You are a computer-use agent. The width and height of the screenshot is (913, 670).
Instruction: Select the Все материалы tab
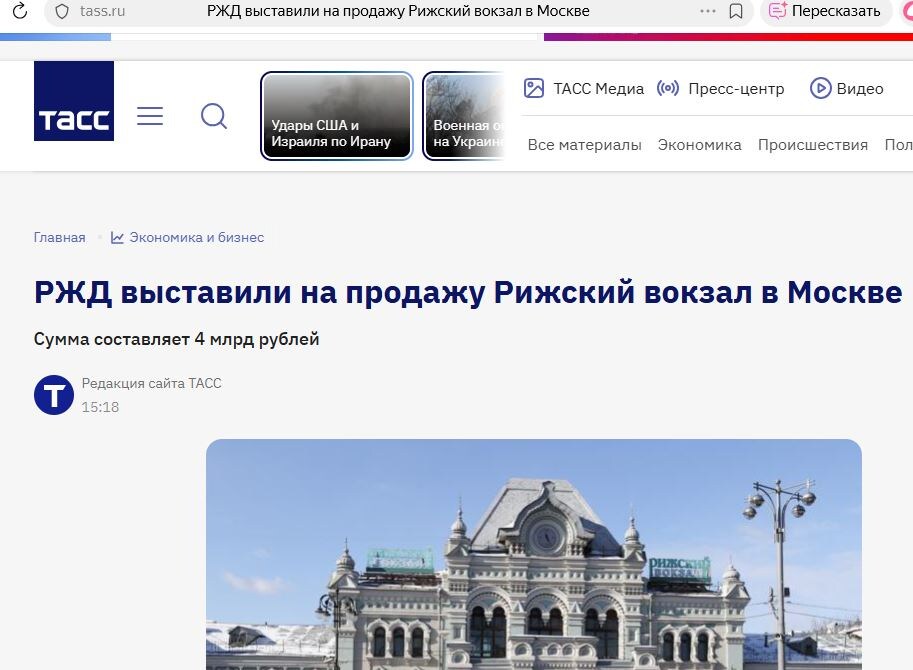585,145
